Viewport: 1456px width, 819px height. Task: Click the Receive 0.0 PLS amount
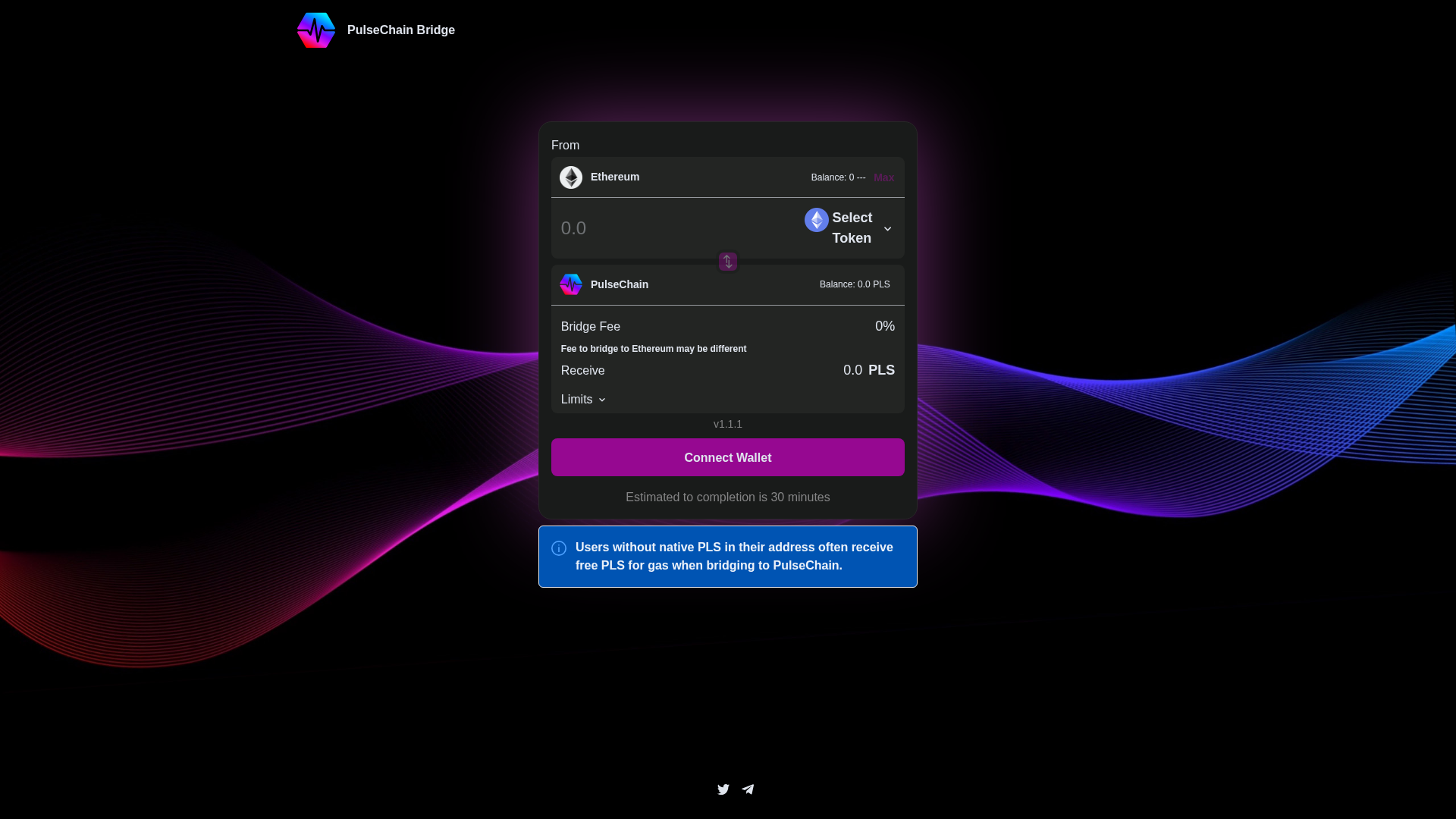pyautogui.click(x=868, y=370)
